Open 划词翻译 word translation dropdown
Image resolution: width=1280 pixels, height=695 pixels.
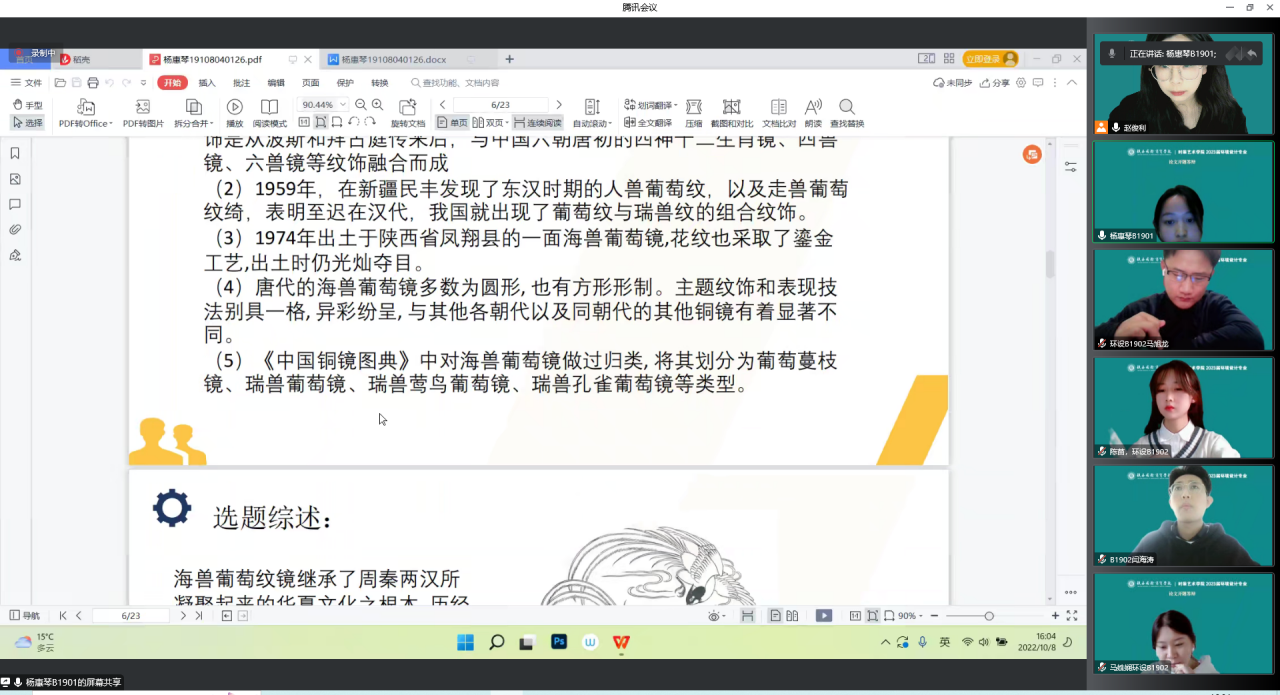pyautogui.click(x=651, y=105)
